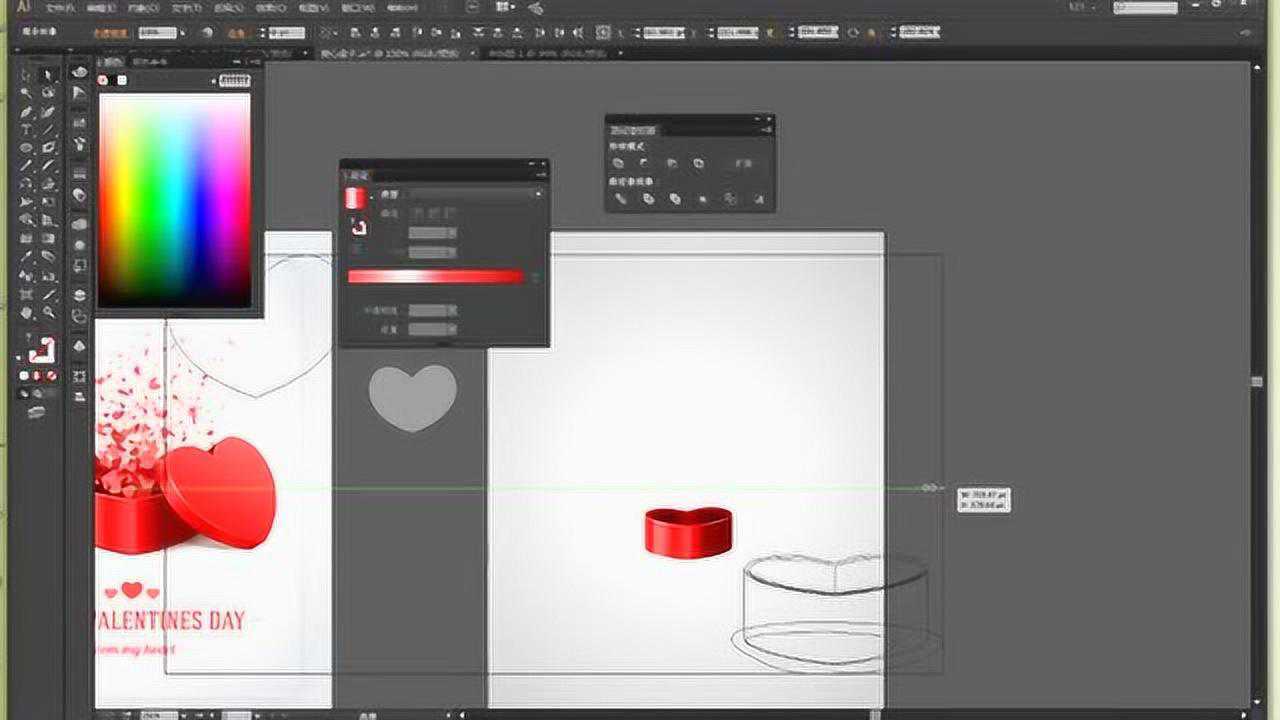Click the red-white gradient slider bar
This screenshot has width=1280, height=720.
coord(435,276)
